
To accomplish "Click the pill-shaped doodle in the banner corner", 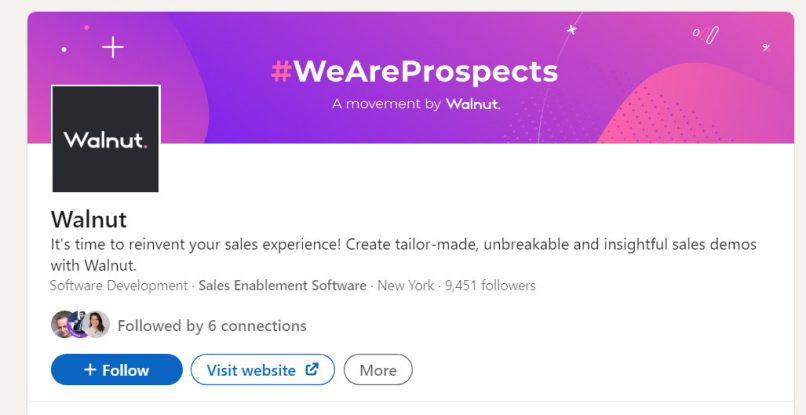I will coord(712,35).
